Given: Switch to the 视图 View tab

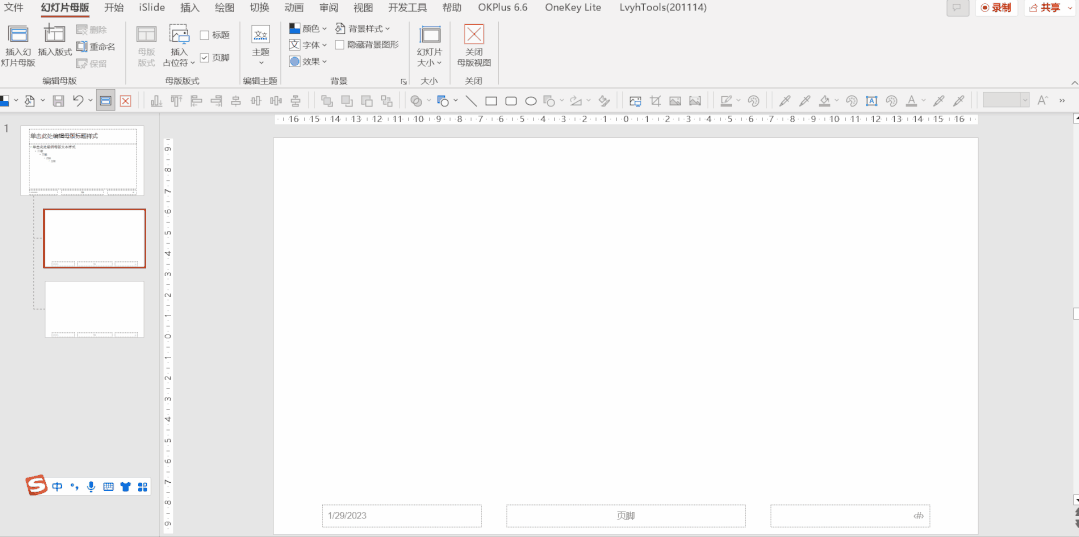Looking at the screenshot, I should [x=363, y=8].
